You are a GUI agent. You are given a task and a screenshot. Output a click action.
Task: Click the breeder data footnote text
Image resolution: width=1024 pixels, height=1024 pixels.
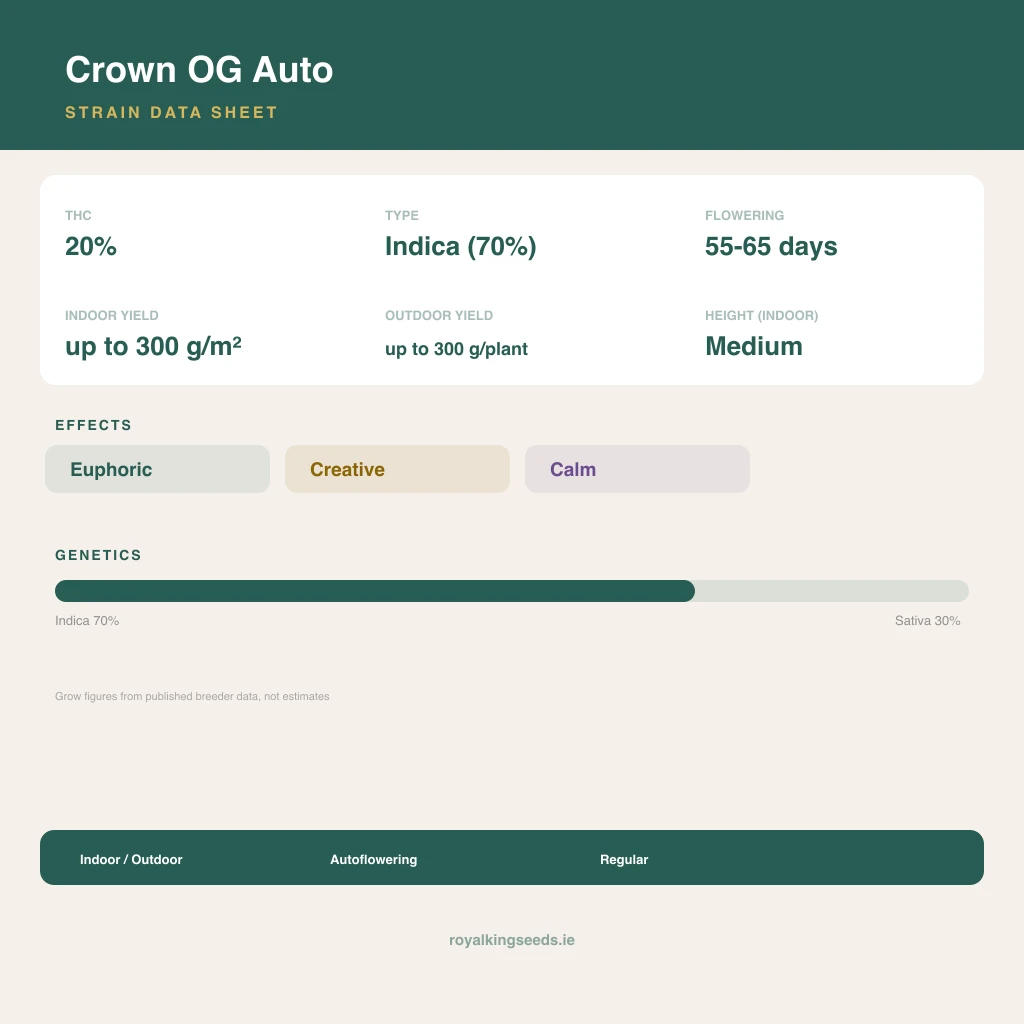pos(192,696)
